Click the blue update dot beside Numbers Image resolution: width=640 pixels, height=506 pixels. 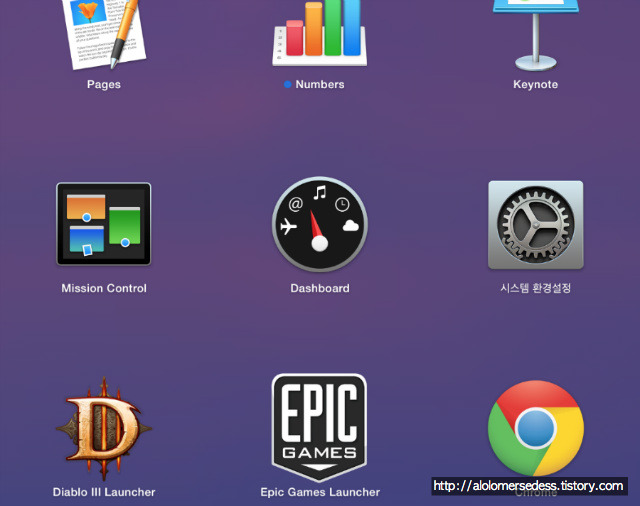point(287,84)
